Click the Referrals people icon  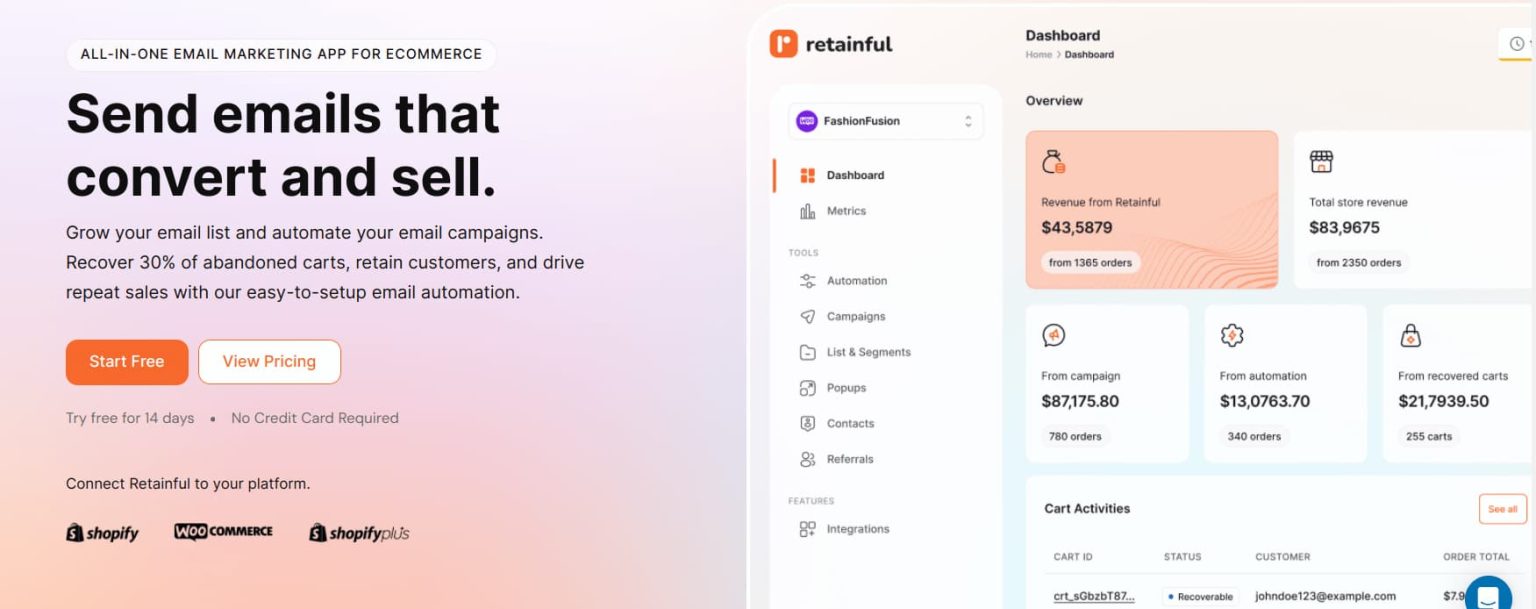click(x=809, y=459)
